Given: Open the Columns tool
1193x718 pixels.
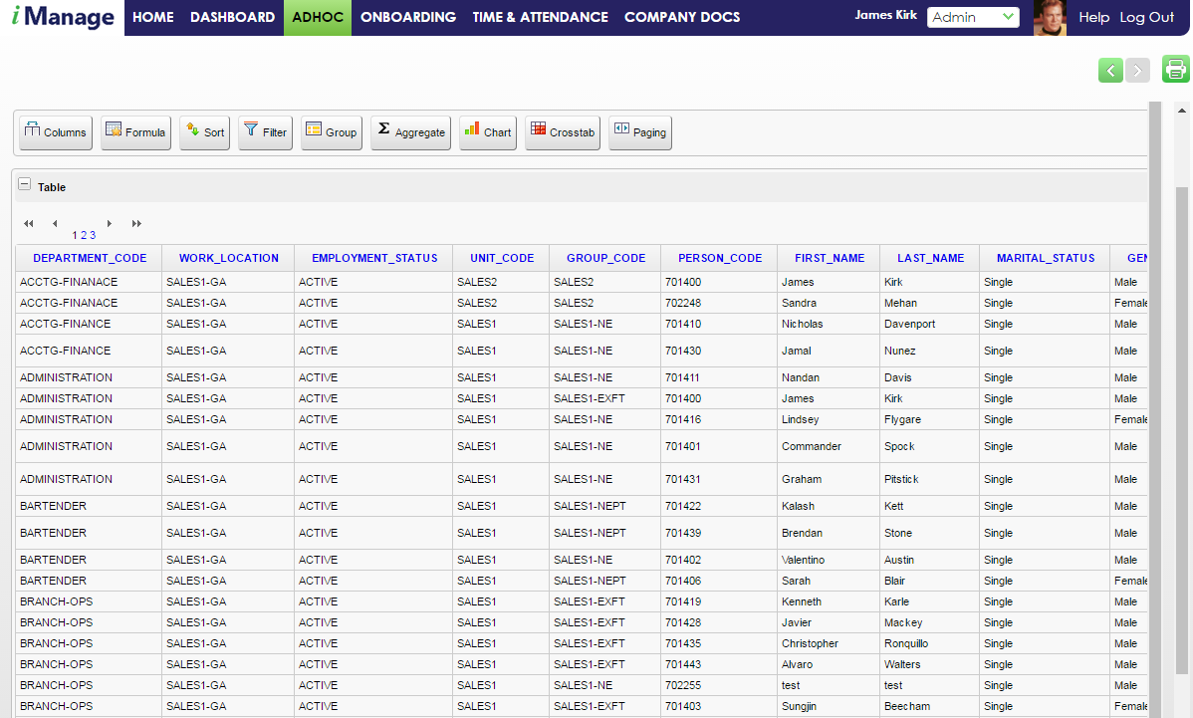Looking at the screenshot, I should 56,132.
